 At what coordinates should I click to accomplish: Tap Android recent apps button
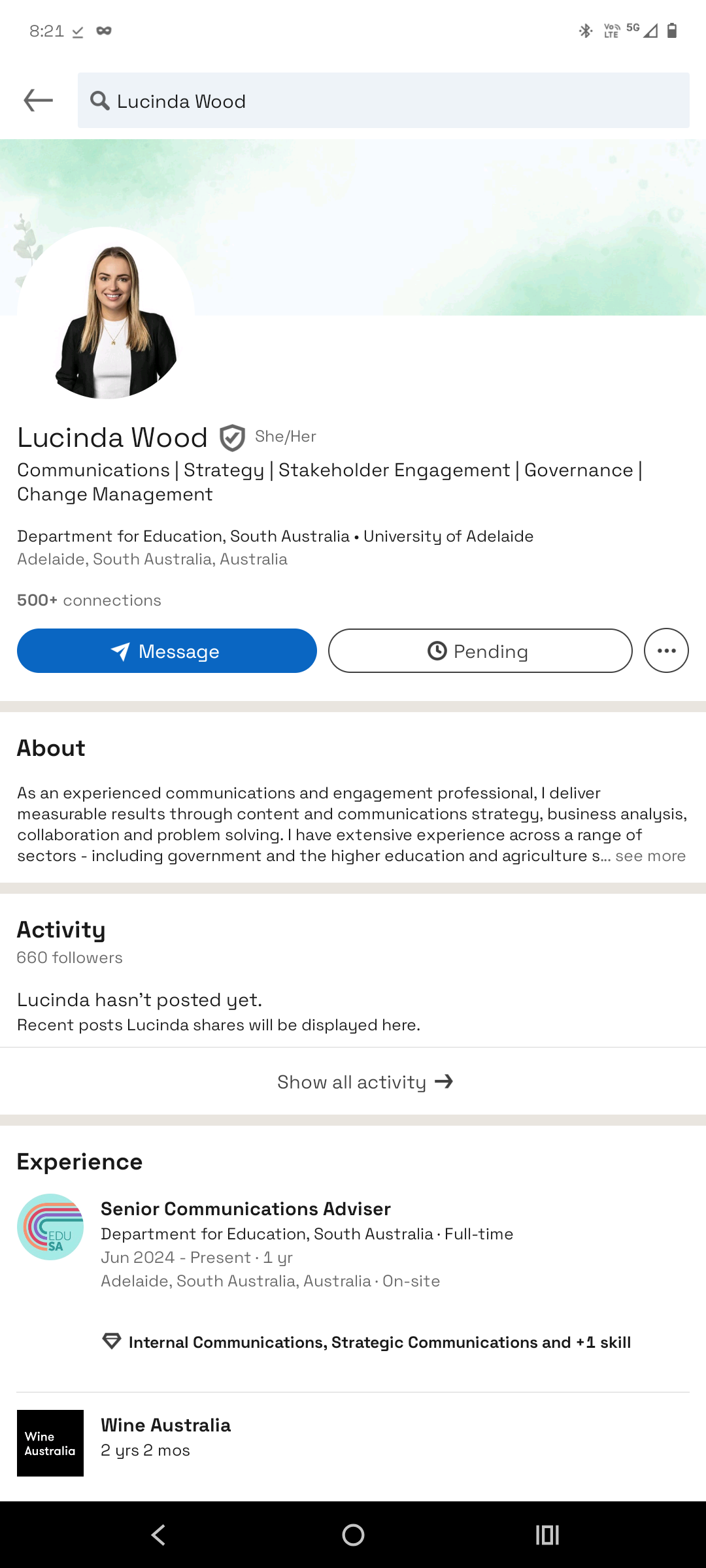(547, 1535)
